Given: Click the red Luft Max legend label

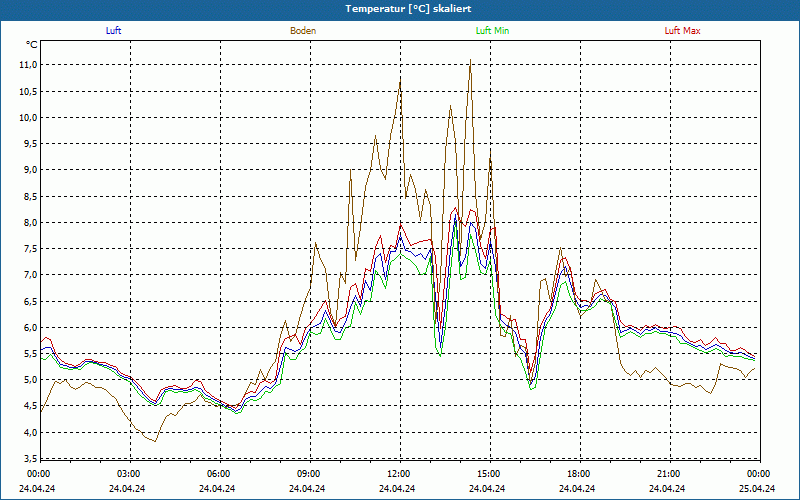Looking at the screenshot, I should point(682,31).
